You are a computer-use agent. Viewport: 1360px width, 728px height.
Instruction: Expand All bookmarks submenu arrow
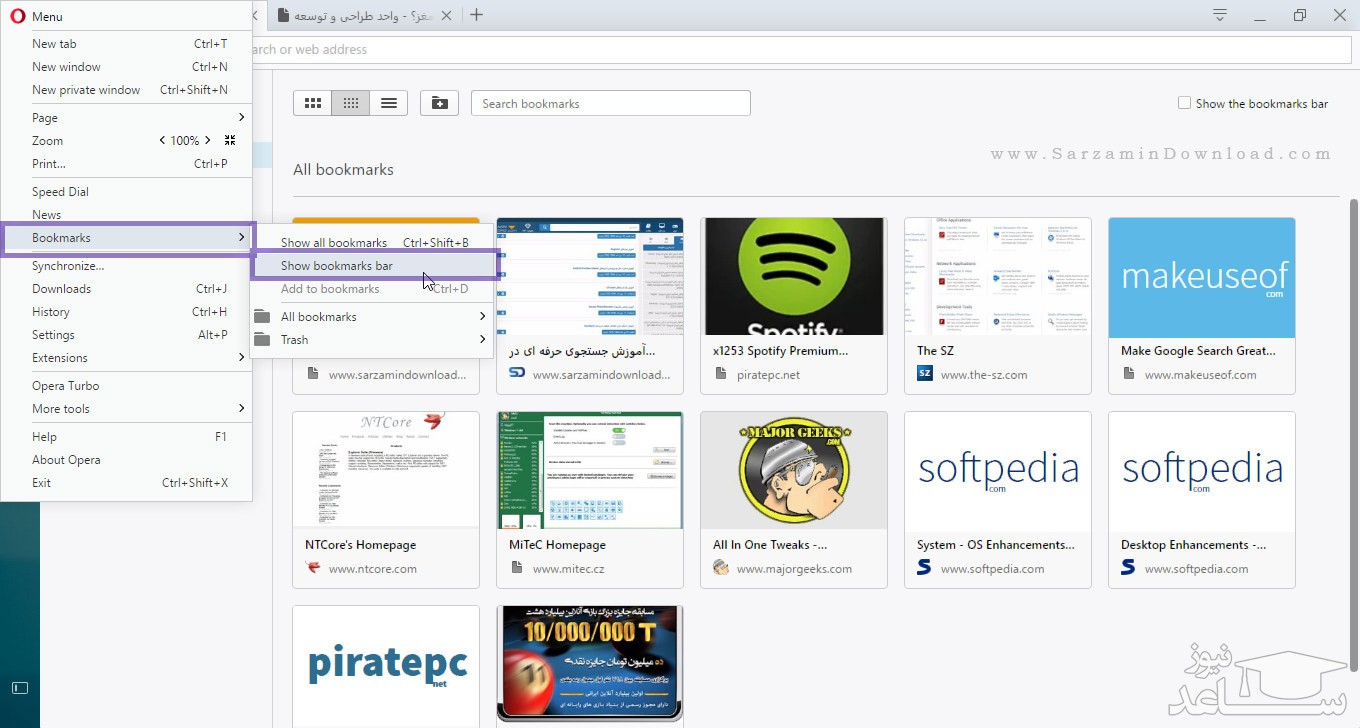tap(482, 317)
